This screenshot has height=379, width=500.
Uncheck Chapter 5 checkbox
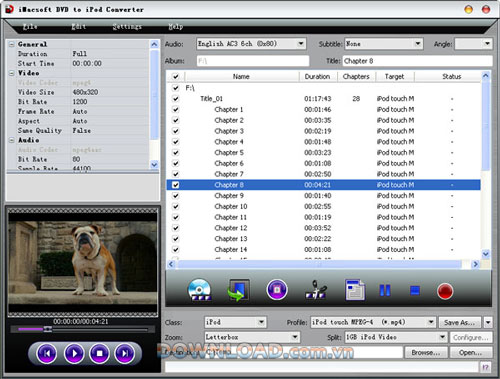point(176,152)
